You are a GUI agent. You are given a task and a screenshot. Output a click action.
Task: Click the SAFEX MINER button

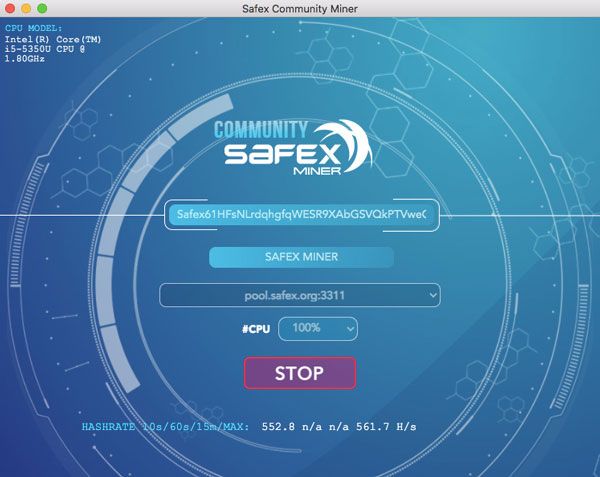coord(301,257)
